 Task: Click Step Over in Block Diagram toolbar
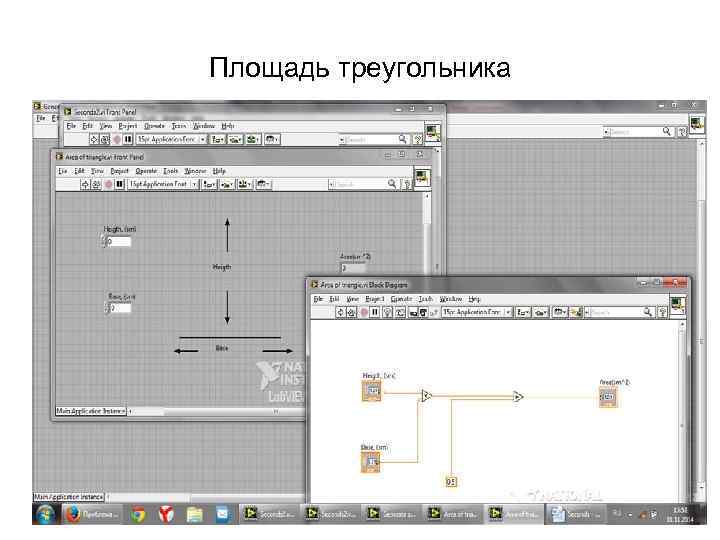(x=423, y=312)
